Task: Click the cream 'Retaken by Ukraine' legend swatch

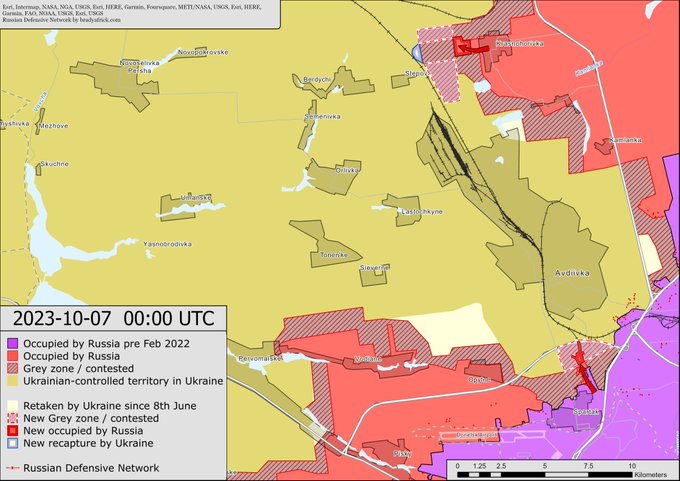Action: click(x=13, y=406)
